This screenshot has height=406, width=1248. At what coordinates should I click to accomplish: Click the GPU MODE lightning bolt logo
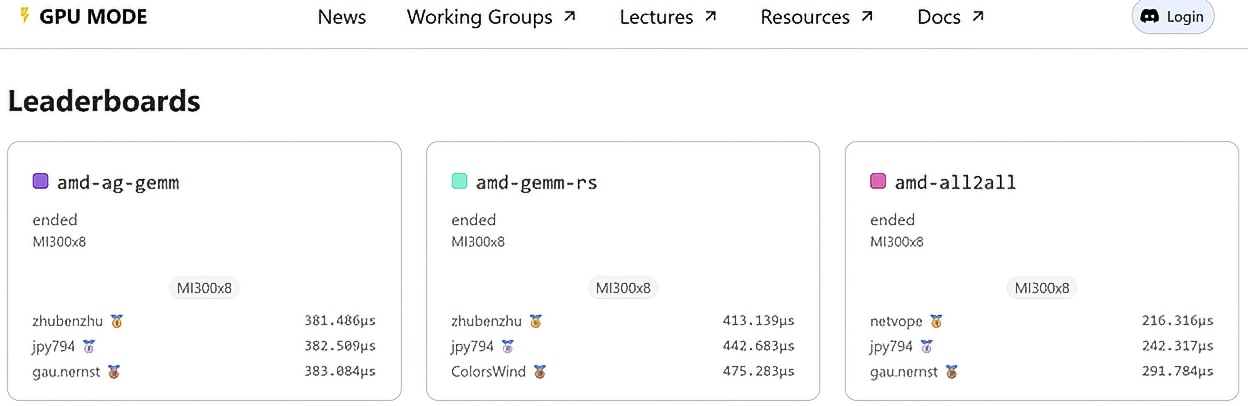[x=24, y=16]
